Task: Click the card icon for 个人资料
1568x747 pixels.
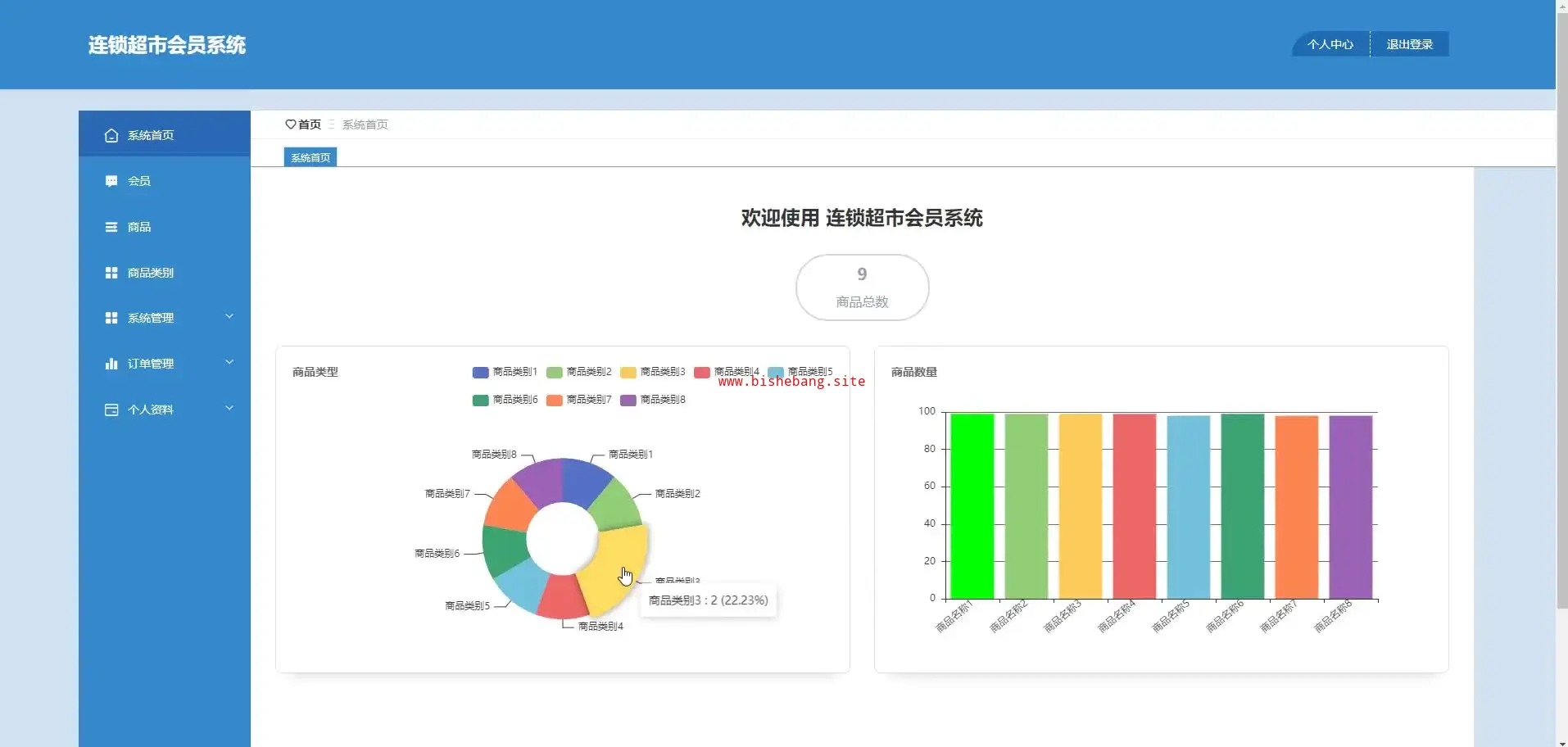Action: tap(111, 410)
